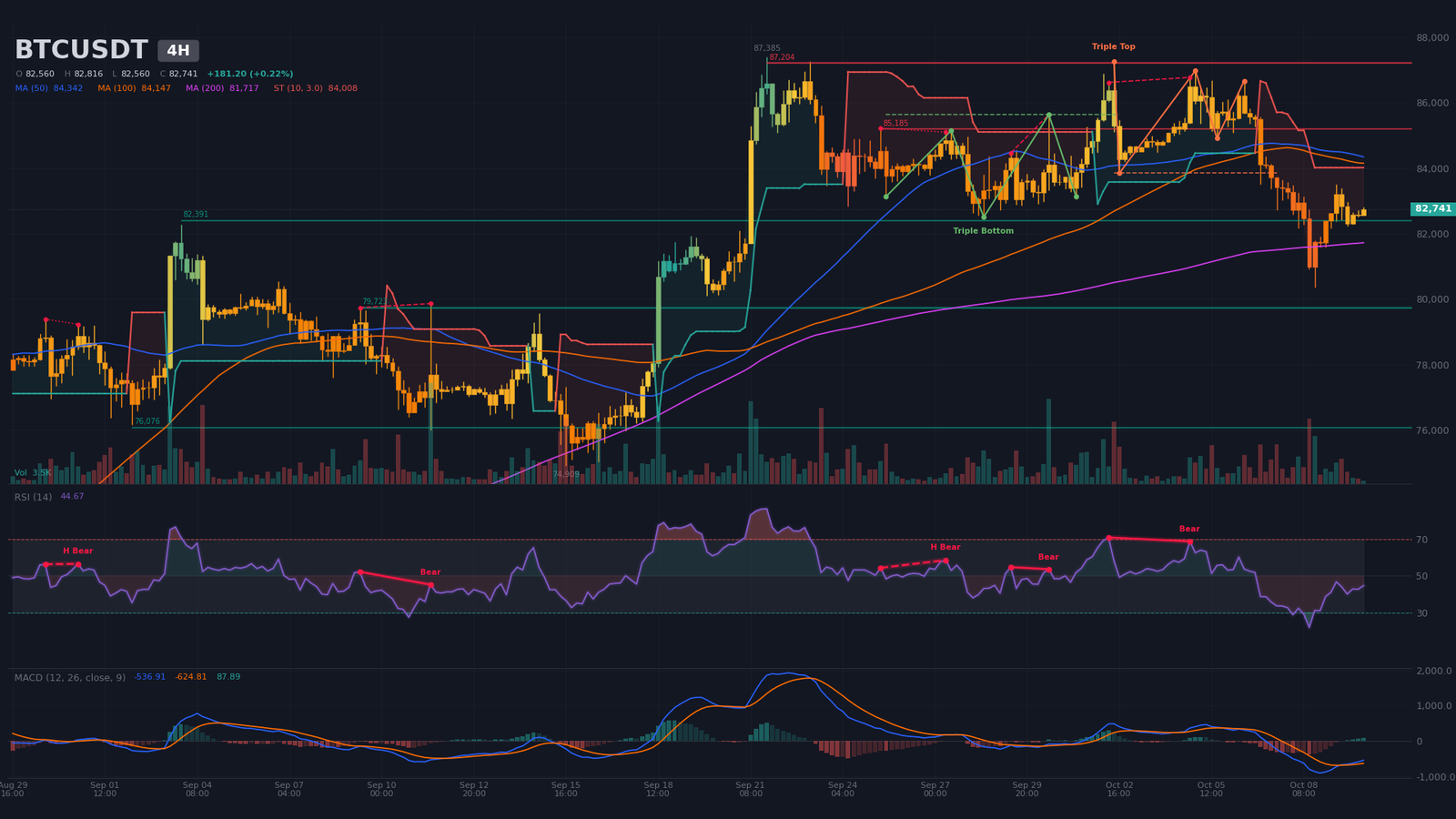This screenshot has width=1456, height=819.
Task: Click the 87,204 resistance level label
Action: click(782, 57)
